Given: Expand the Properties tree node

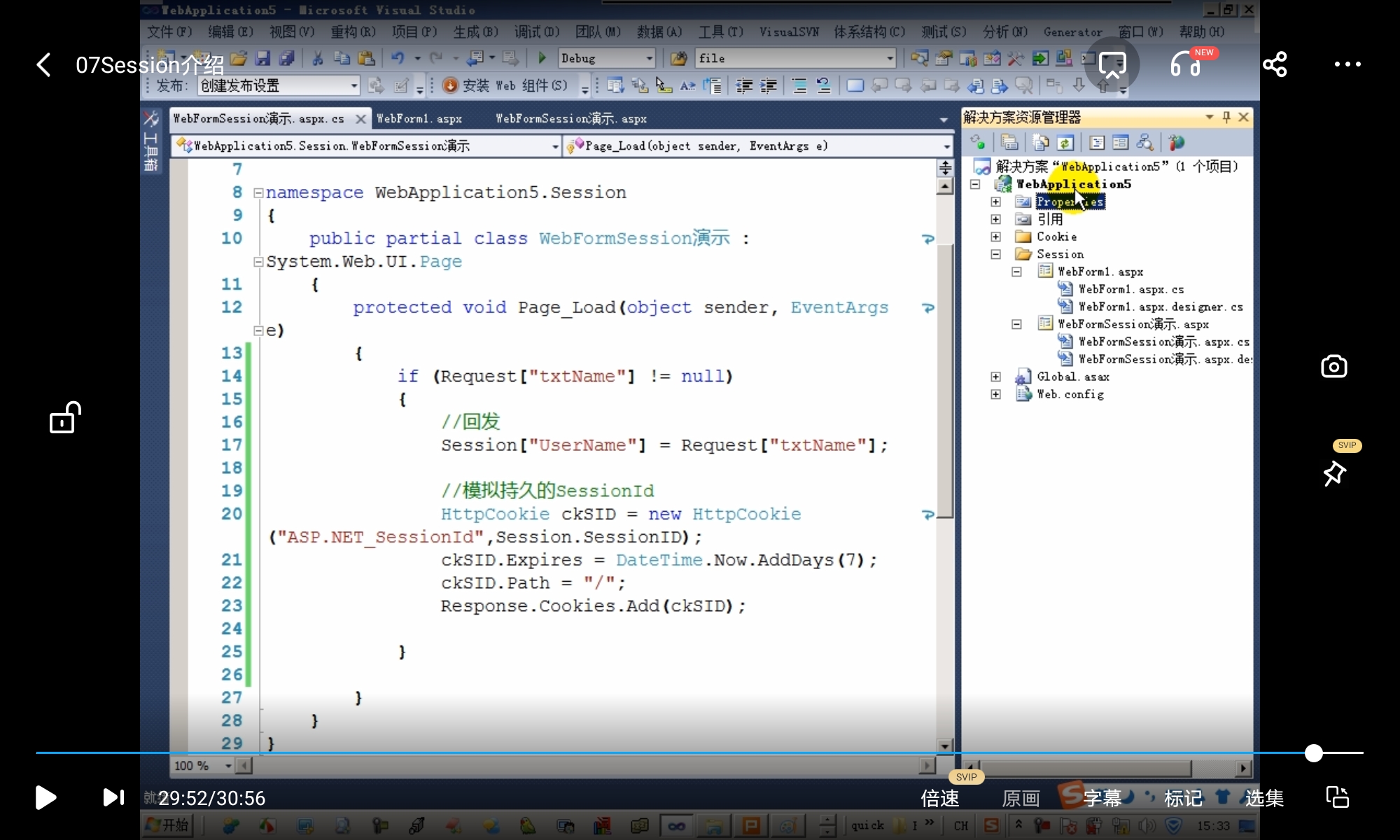Looking at the screenshot, I should (x=995, y=202).
